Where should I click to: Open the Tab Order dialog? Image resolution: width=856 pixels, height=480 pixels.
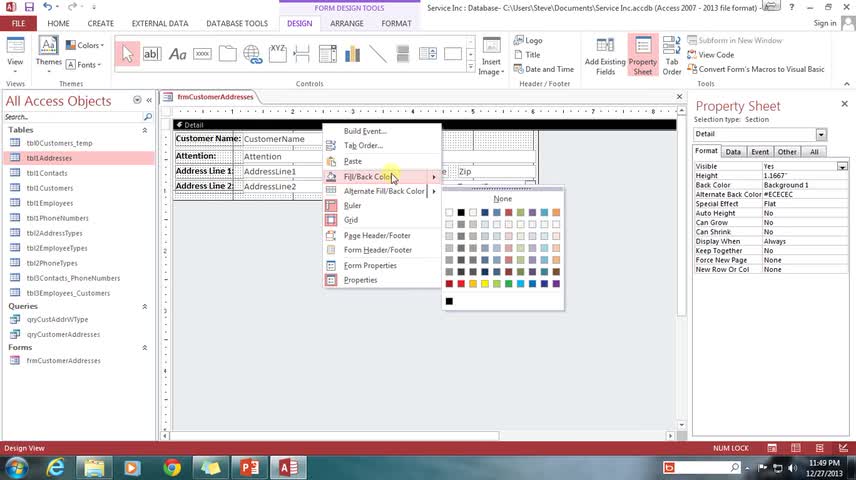point(672,56)
